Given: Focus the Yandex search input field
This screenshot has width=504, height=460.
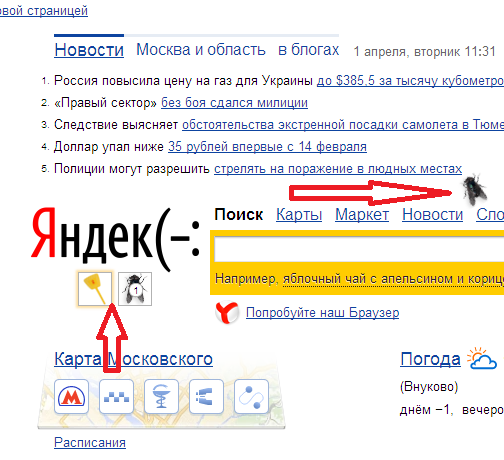Looking at the screenshot, I should (359, 248).
